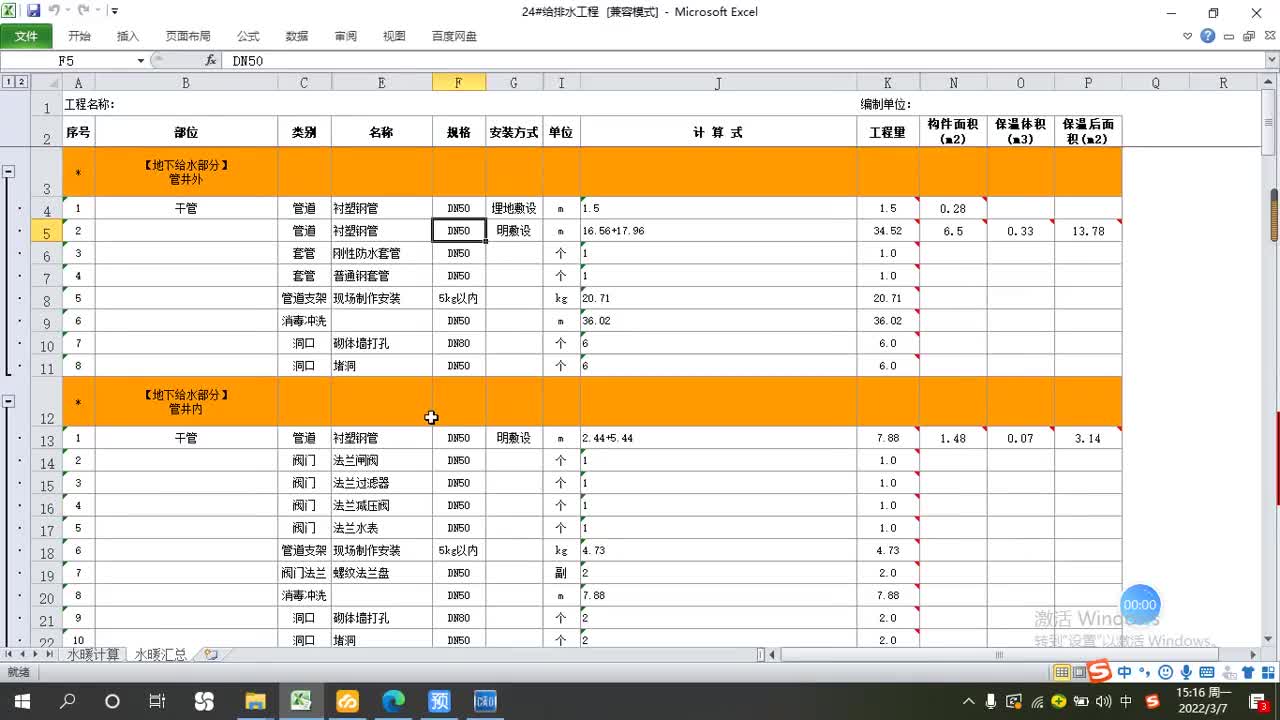Go to the last sheet tab
Viewport: 1280px width, 720px height.
[x=50, y=654]
